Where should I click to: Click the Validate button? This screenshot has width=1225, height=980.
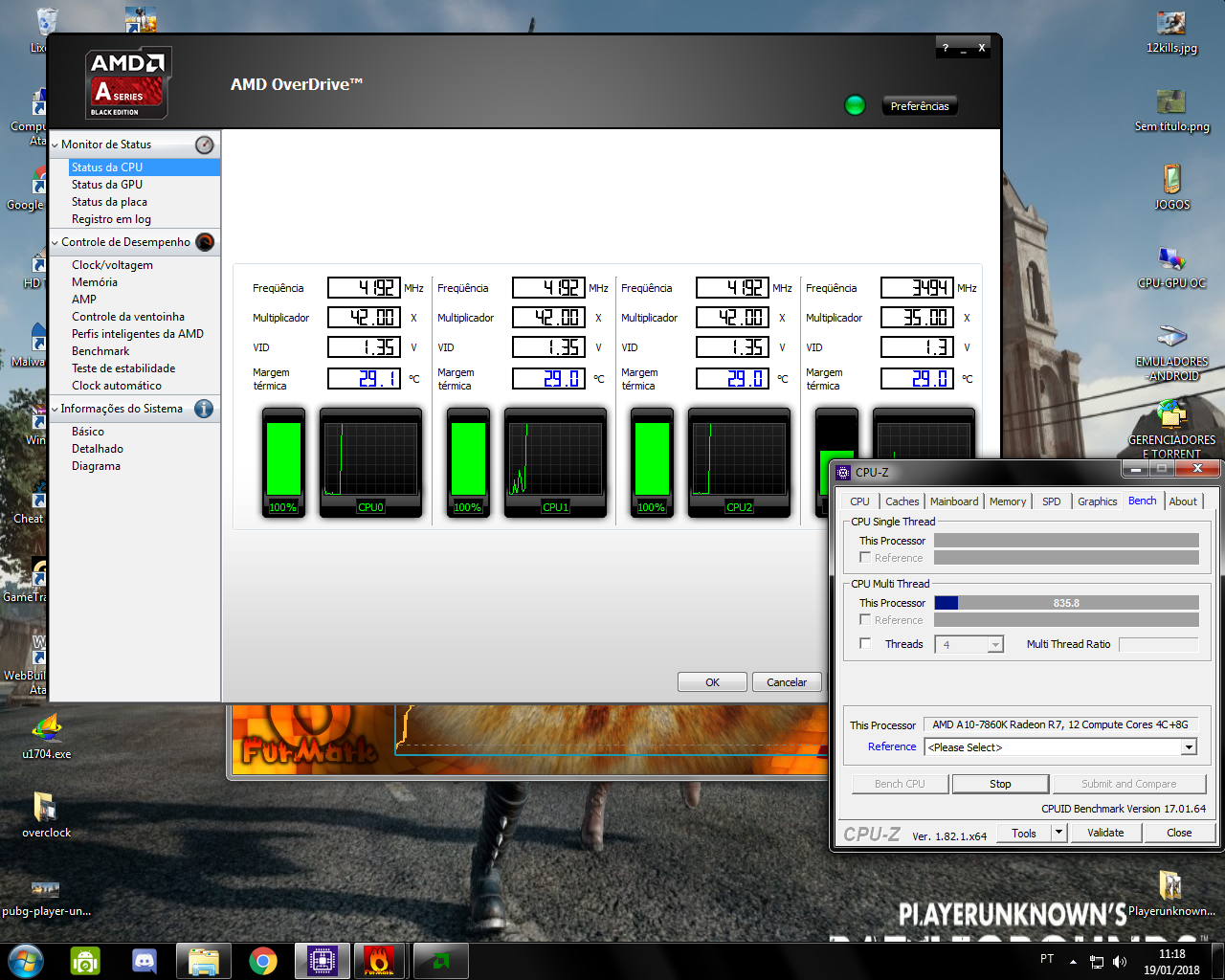point(1105,833)
